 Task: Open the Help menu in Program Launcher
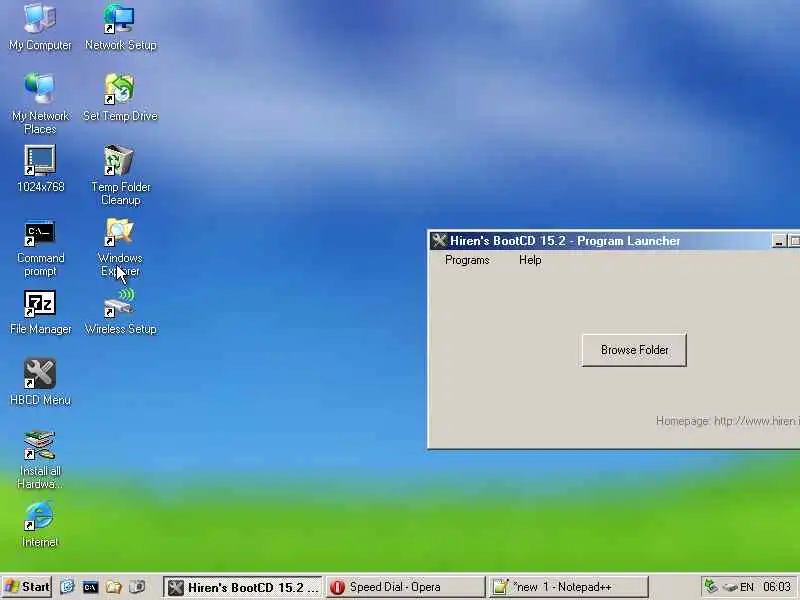click(x=530, y=260)
